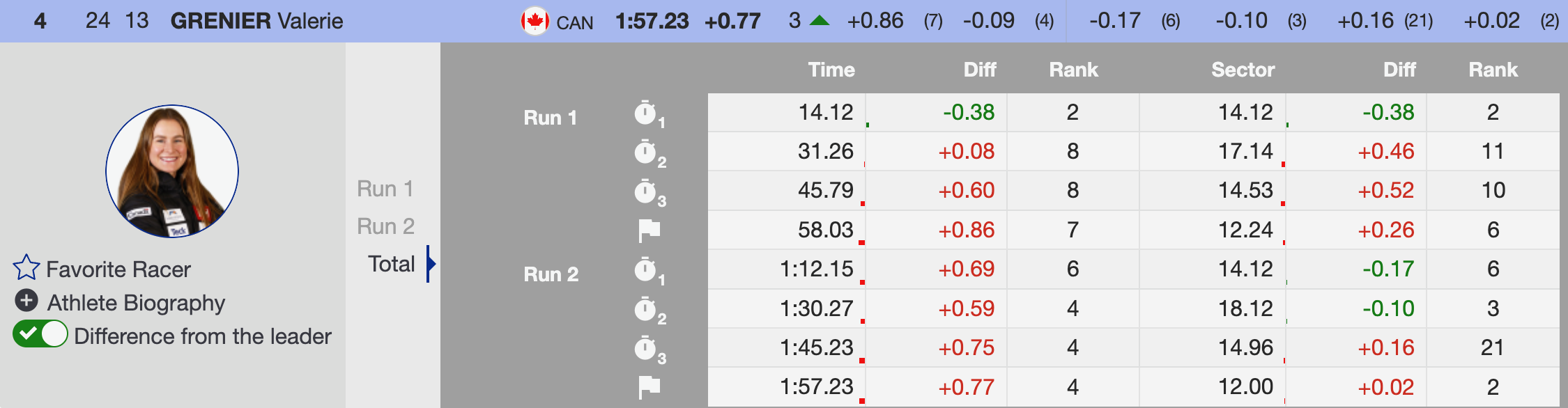The width and height of the screenshot is (1568, 408).
Task: Click the Run 2 finish flag icon
Action: (649, 386)
